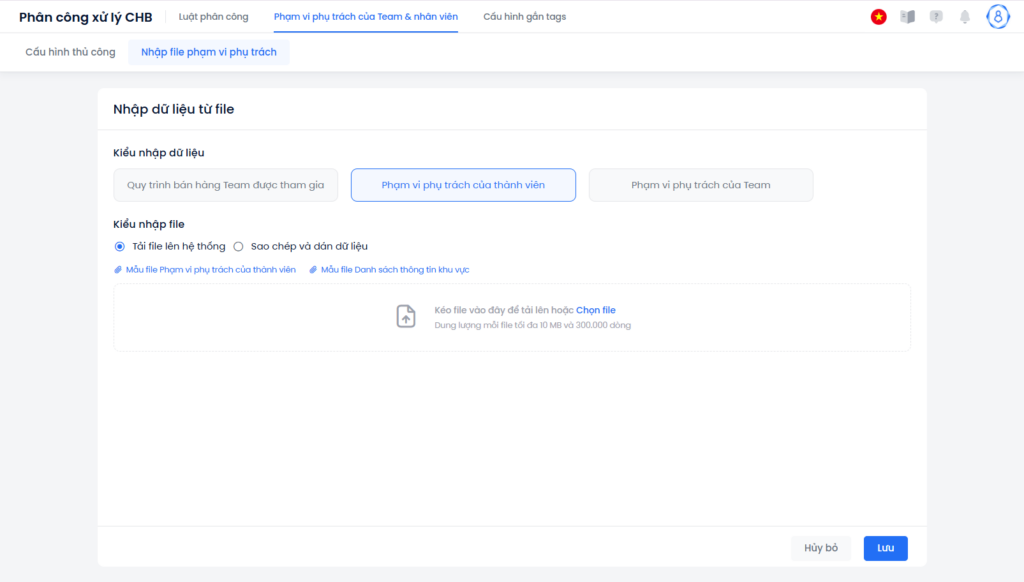Open the help question mark icon
Viewport: 1024px width, 582px height.
[936, 17]
